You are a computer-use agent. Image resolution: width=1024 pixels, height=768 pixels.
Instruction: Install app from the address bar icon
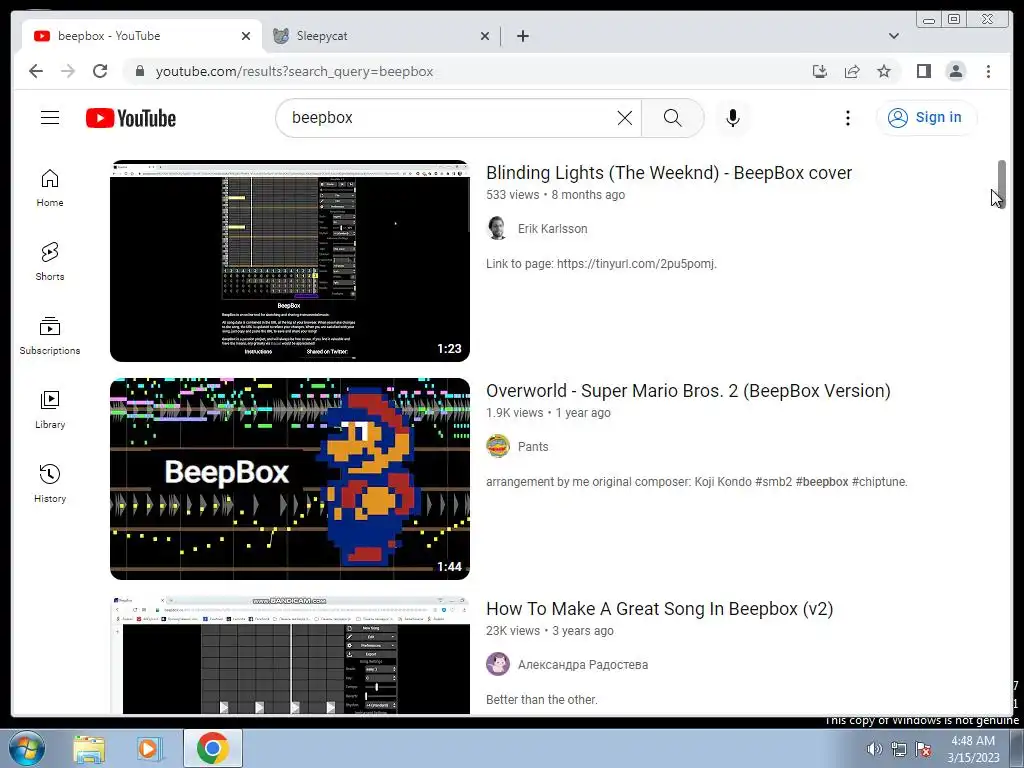[x=820, y=71]
